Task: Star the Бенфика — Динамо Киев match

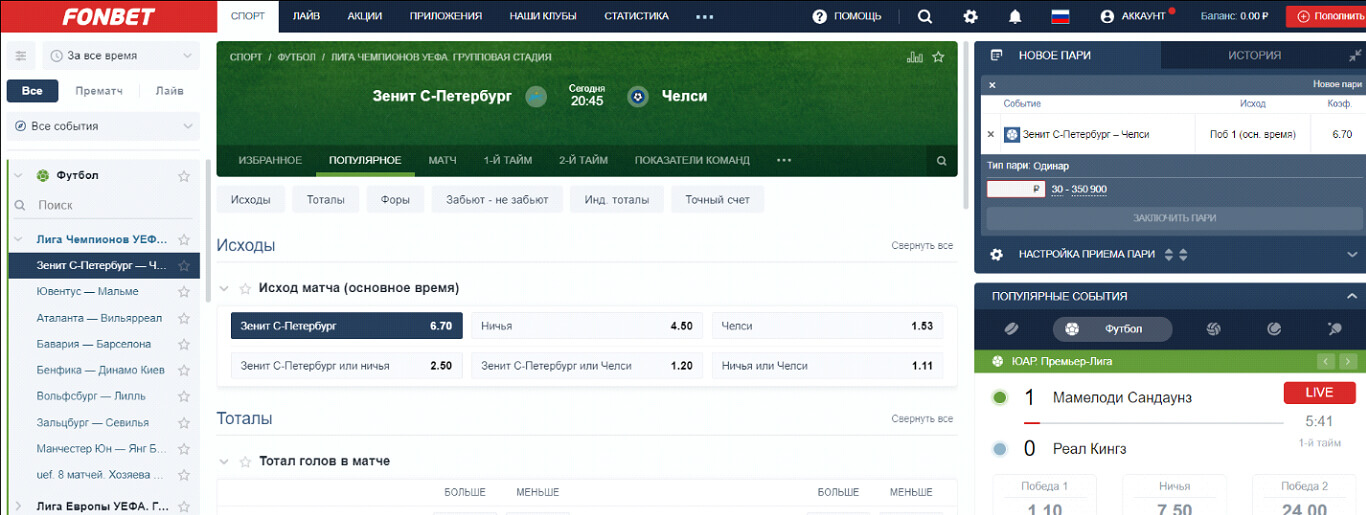Action: [x=184, y=370]
